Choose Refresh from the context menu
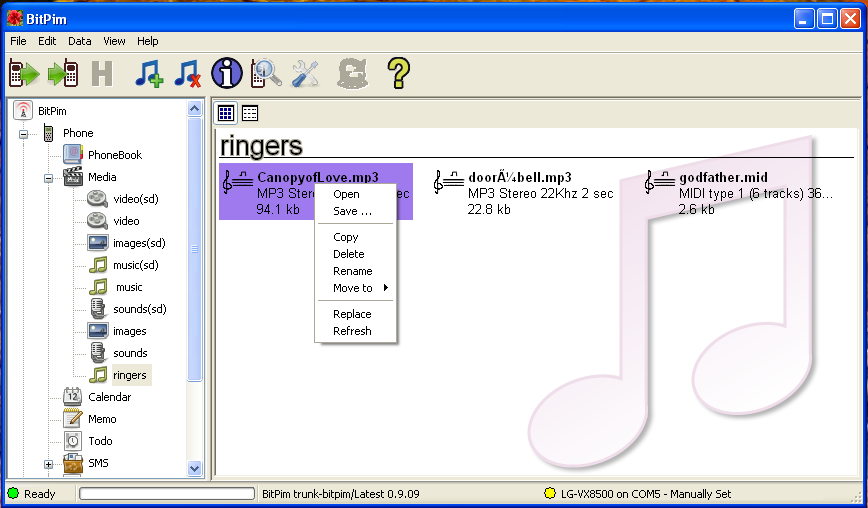Screen dimensions: 868x508 355,331
